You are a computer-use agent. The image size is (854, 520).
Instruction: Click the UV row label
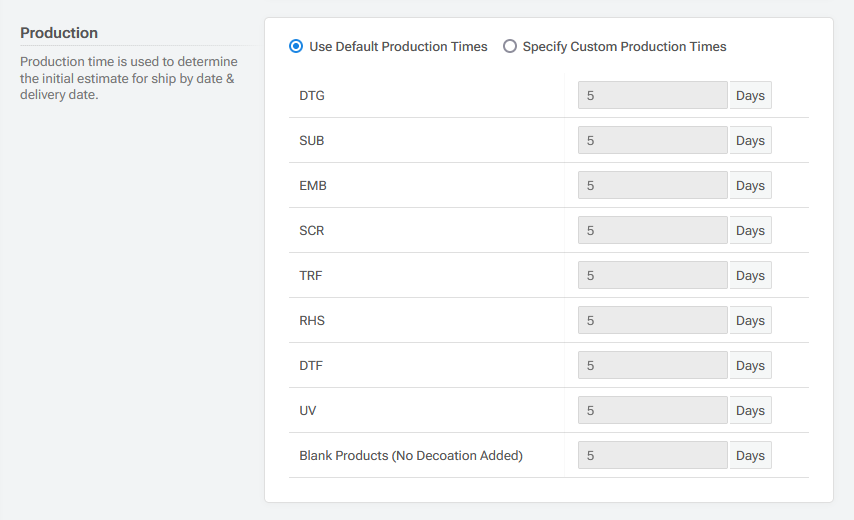pyautogui.click(x=308, y=411)
